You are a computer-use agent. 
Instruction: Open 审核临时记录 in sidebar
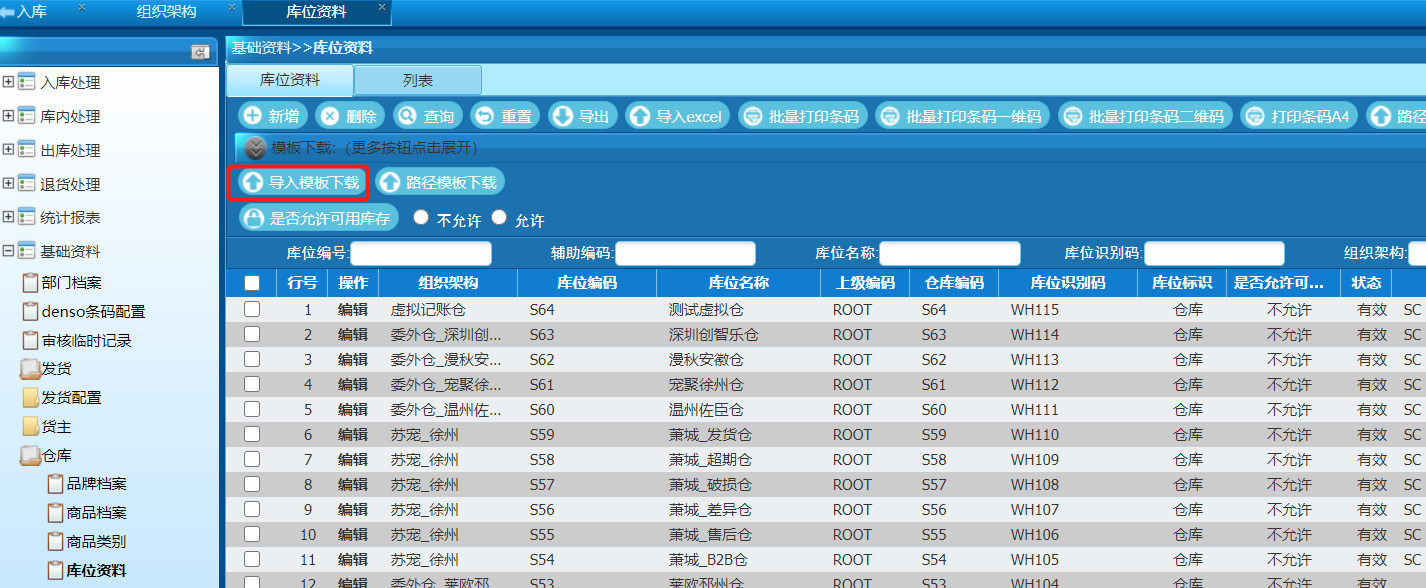click(x=86, y=340)
